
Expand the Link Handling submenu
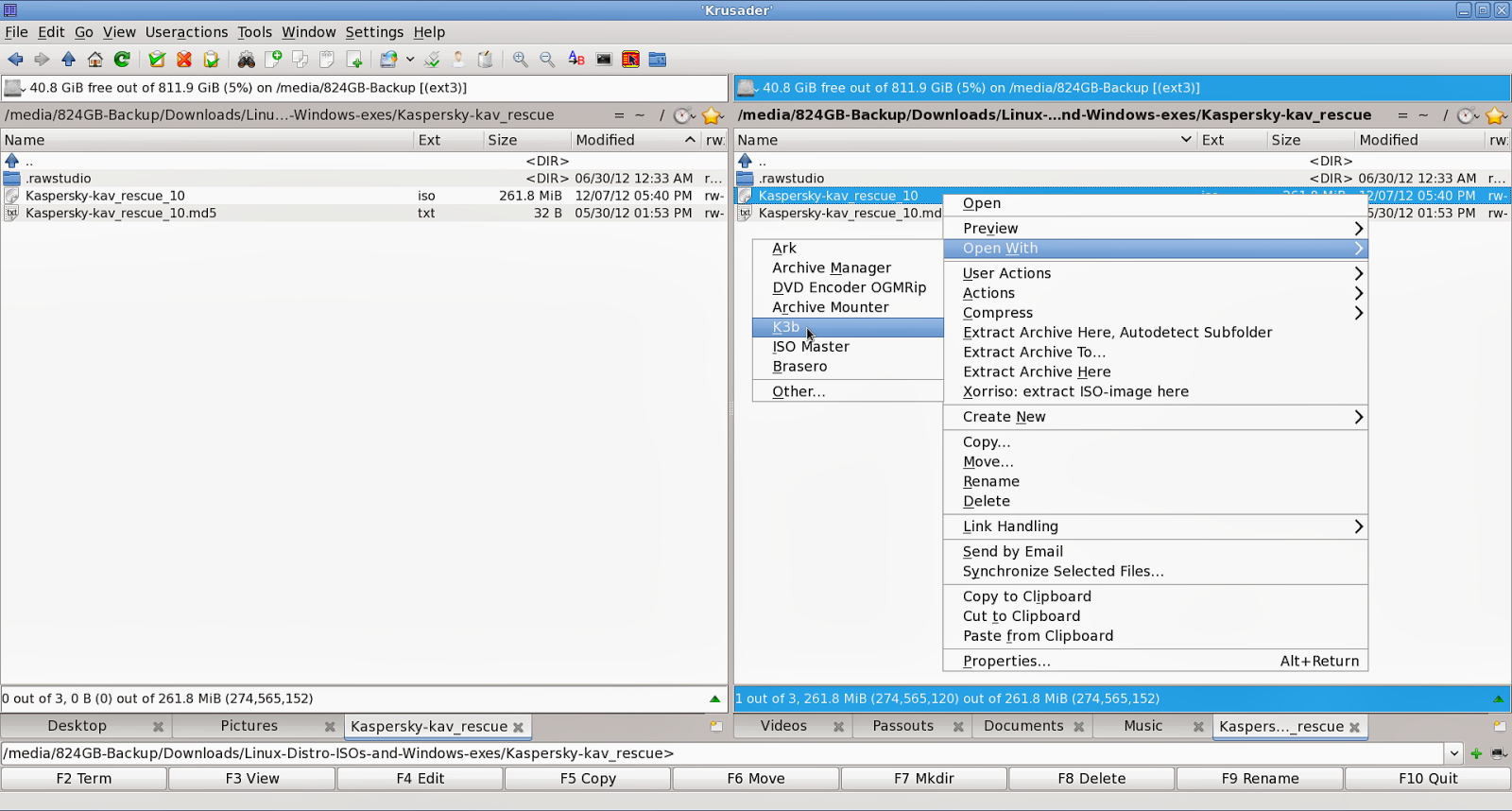coord(1155,526)
